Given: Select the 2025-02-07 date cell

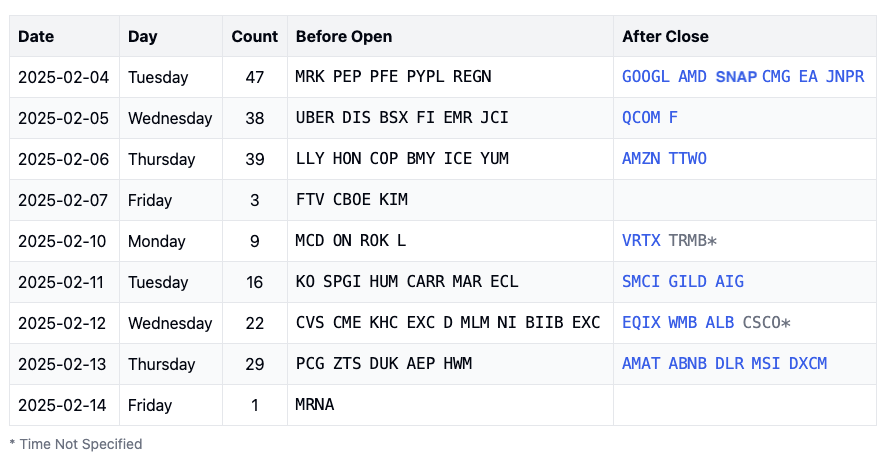Looking at the screenshot, I should pos(63,200).
